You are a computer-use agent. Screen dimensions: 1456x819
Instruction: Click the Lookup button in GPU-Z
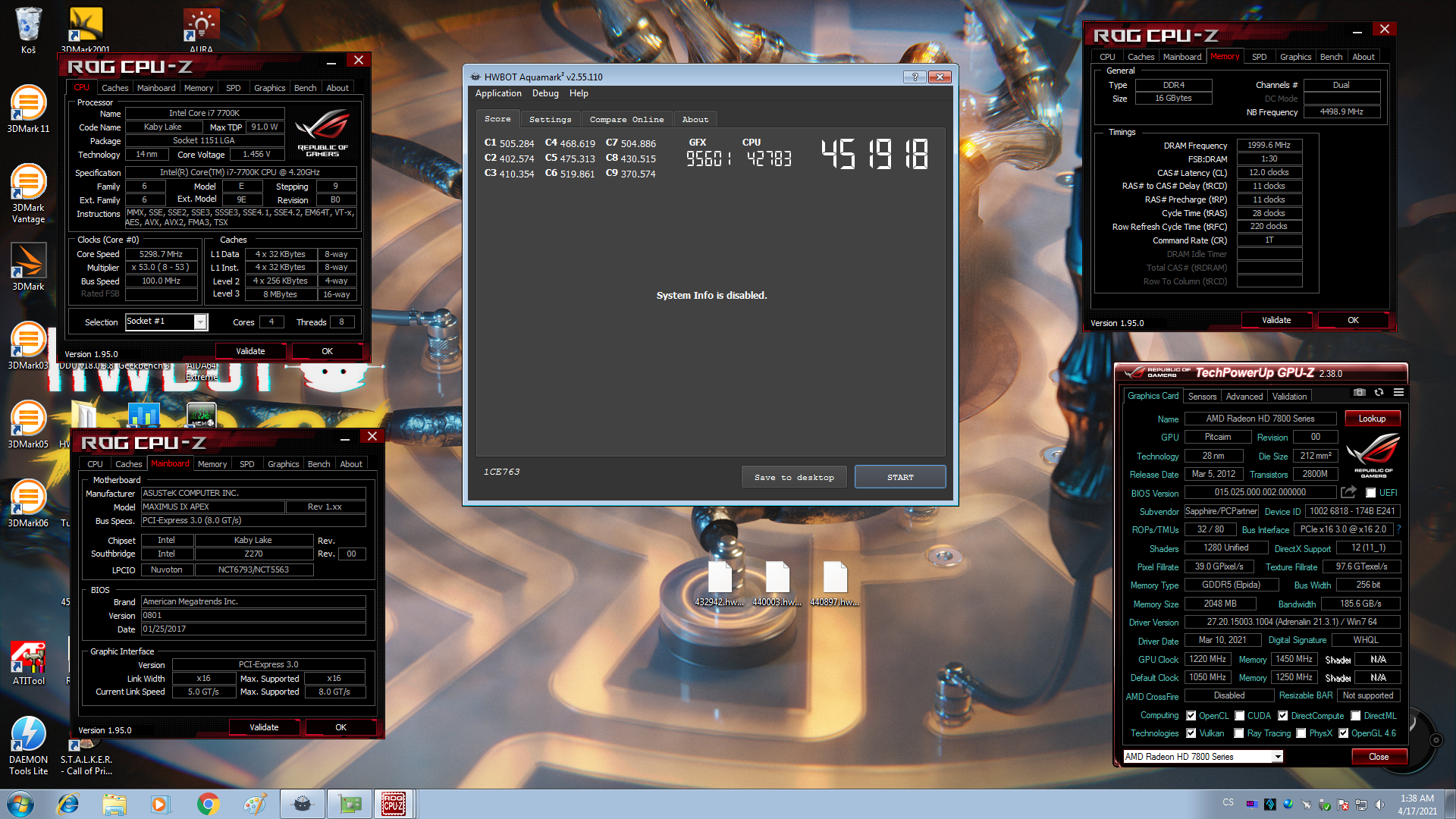point(1372,419)
